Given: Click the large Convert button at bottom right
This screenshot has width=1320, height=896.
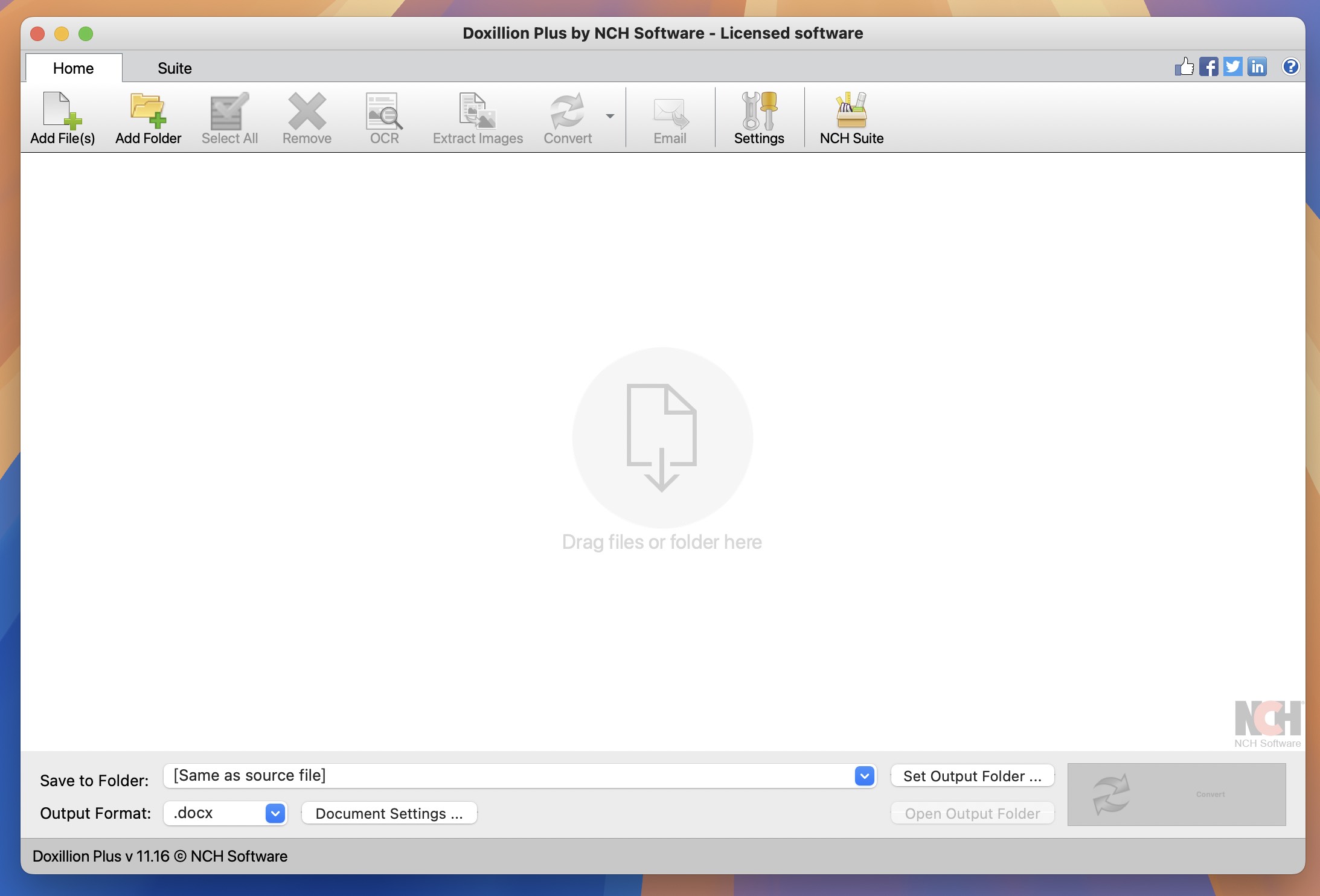Looking at the screenshot, I should point(1176,794).
